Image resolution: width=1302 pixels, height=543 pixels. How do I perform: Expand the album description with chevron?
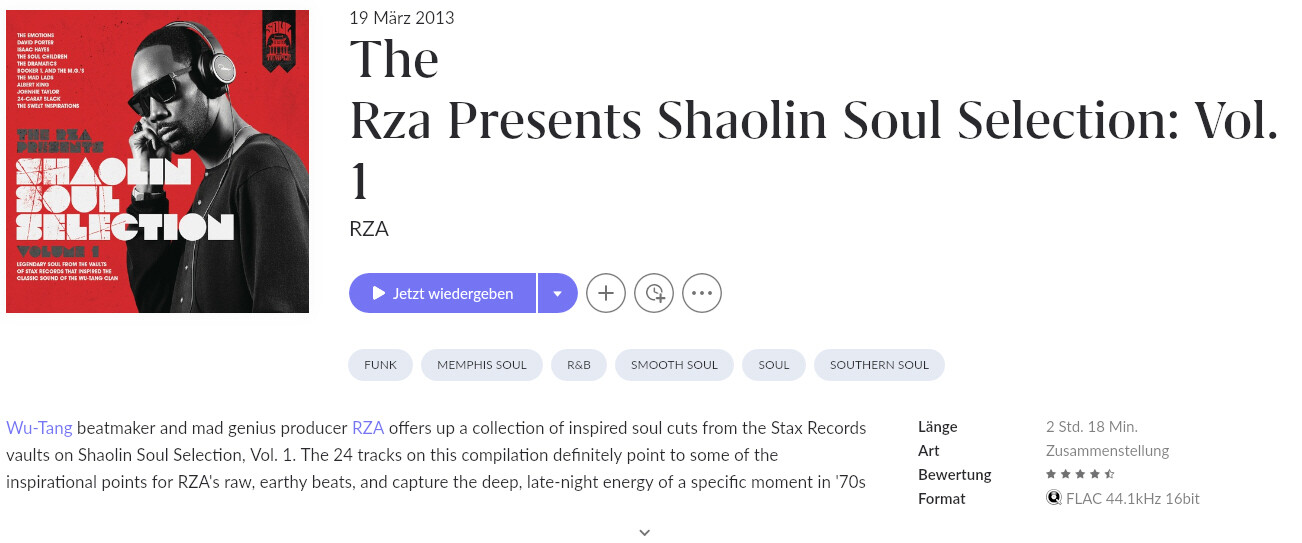(x=644, y=532)
